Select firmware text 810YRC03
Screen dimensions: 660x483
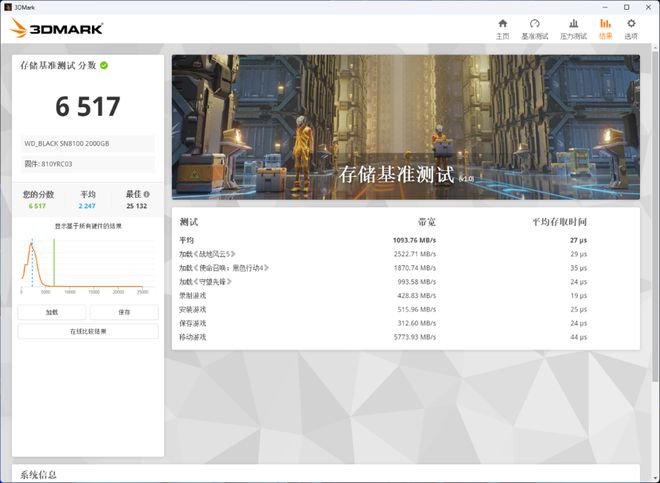click(56, 164)
